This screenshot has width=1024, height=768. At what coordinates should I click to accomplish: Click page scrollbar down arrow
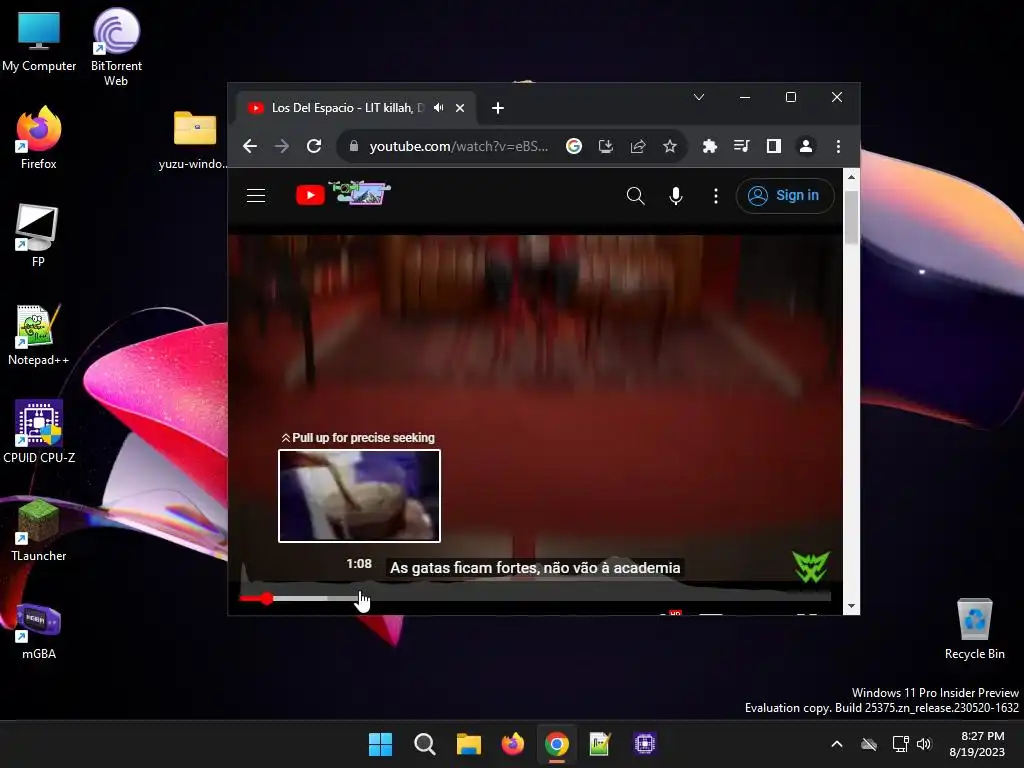(851, 605)
